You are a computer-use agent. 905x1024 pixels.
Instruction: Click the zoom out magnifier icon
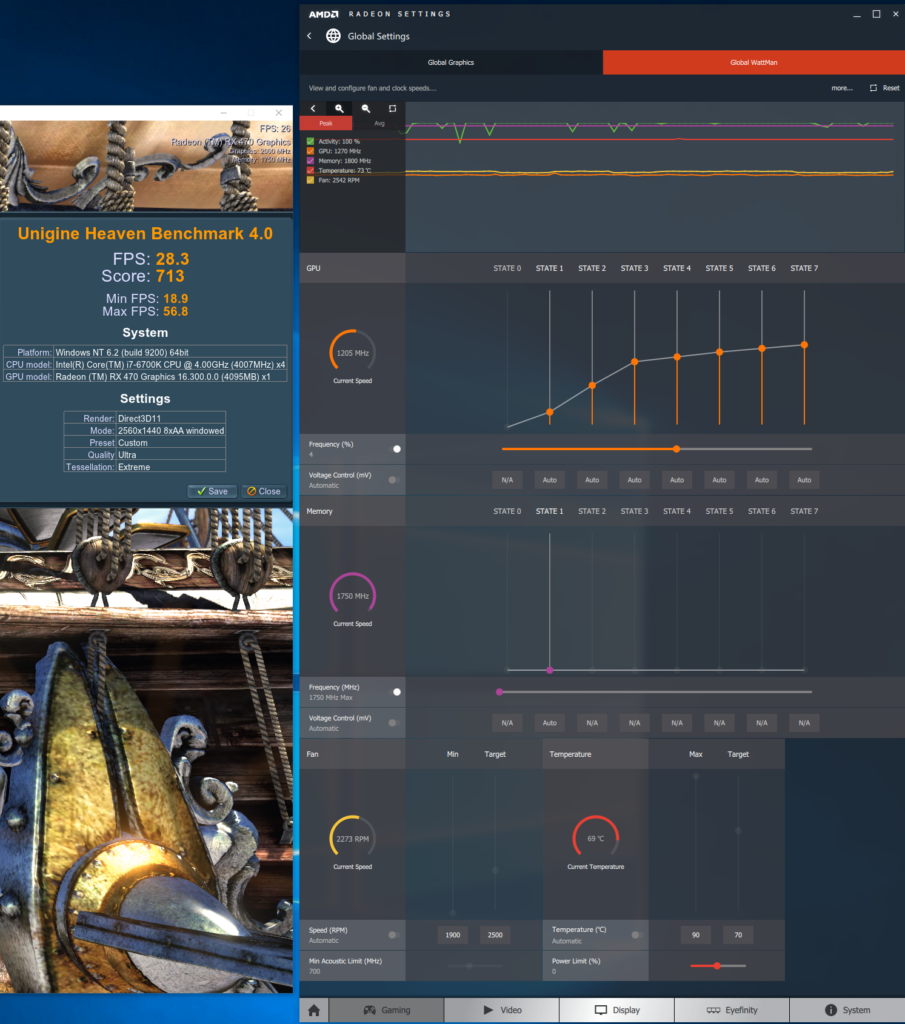pyautogui.click(x=366, y=108)
